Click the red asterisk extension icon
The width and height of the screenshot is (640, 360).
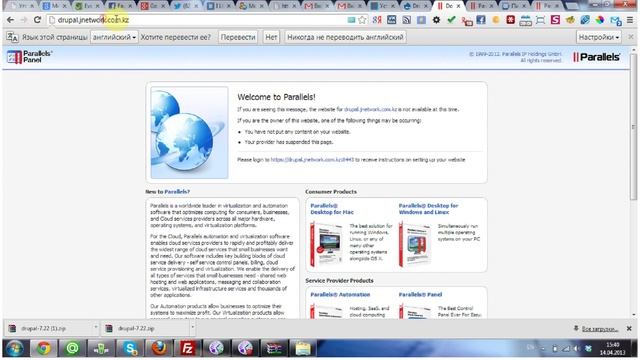(511, 20)
